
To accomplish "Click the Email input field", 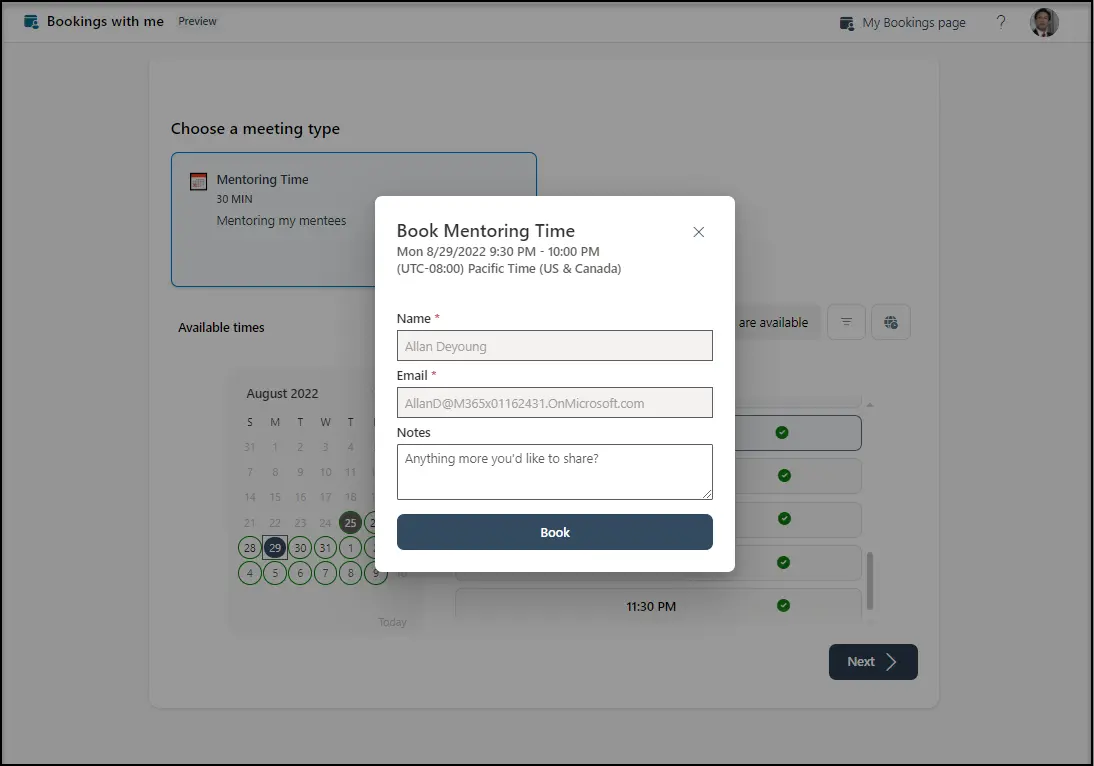I will [x=555, y=403].
